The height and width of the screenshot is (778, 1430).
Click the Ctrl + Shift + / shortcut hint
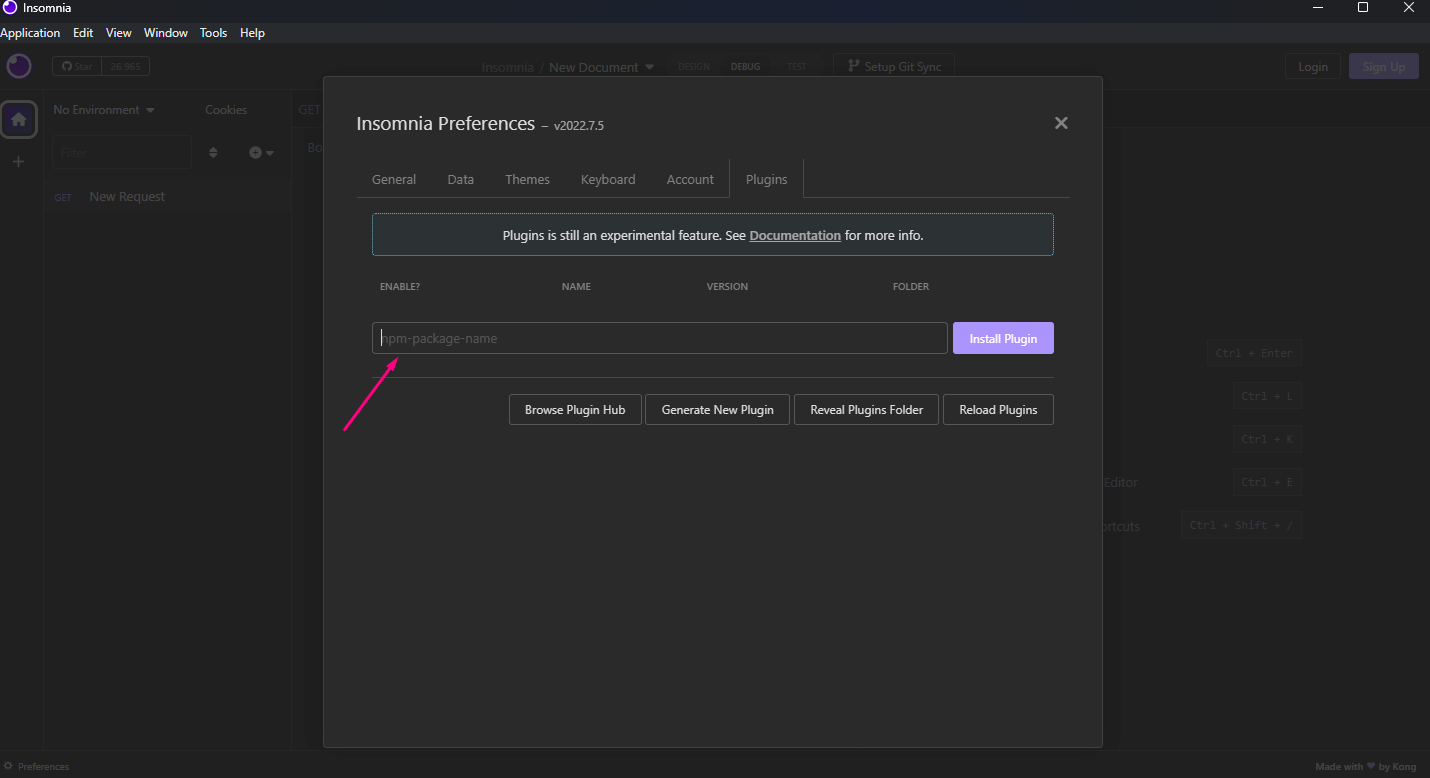[1241, 525]
